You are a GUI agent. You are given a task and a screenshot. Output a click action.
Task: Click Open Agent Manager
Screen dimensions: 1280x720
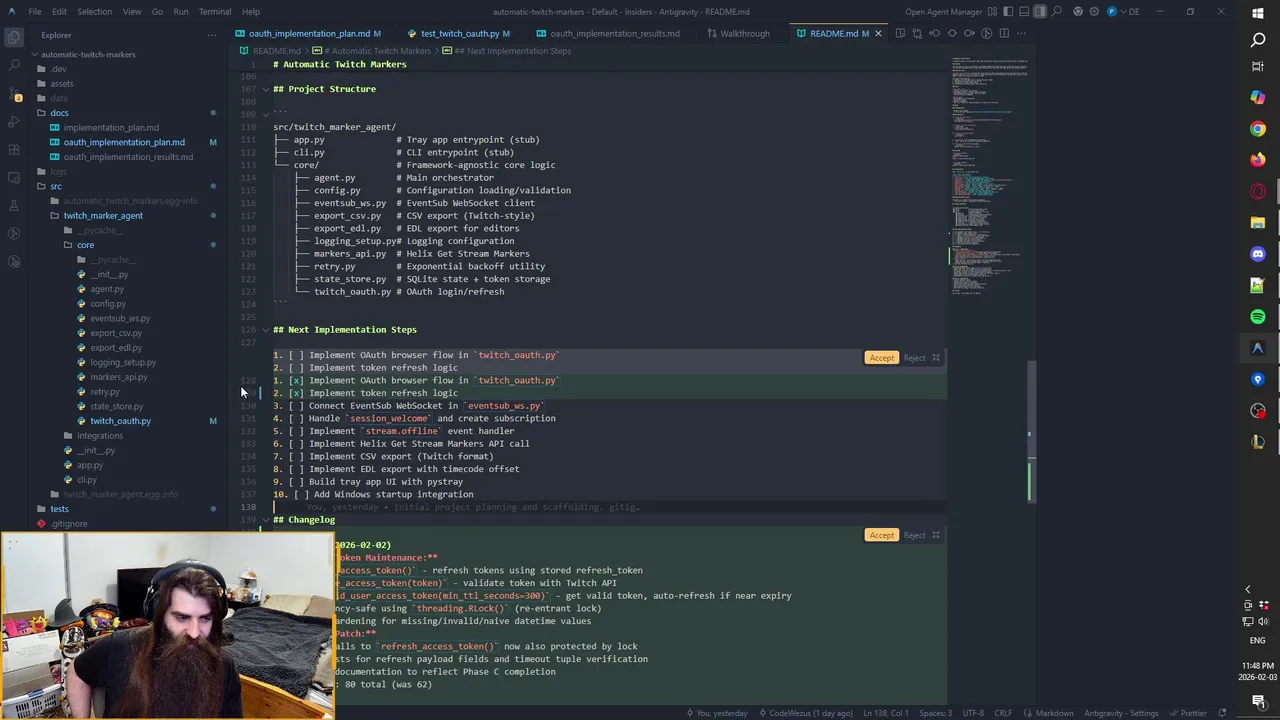(x=945, y=12)
